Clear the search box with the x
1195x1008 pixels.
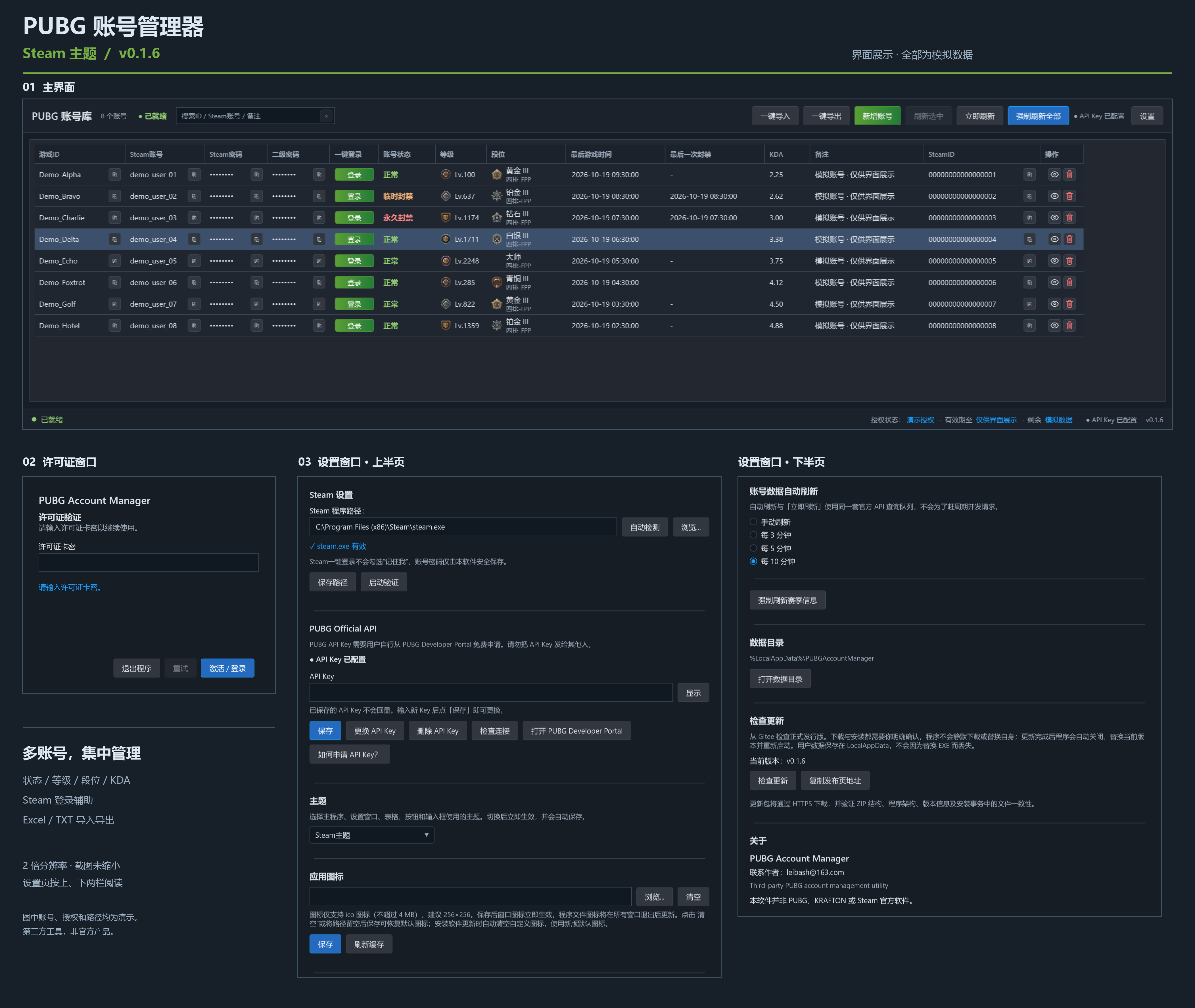(326, 117)
